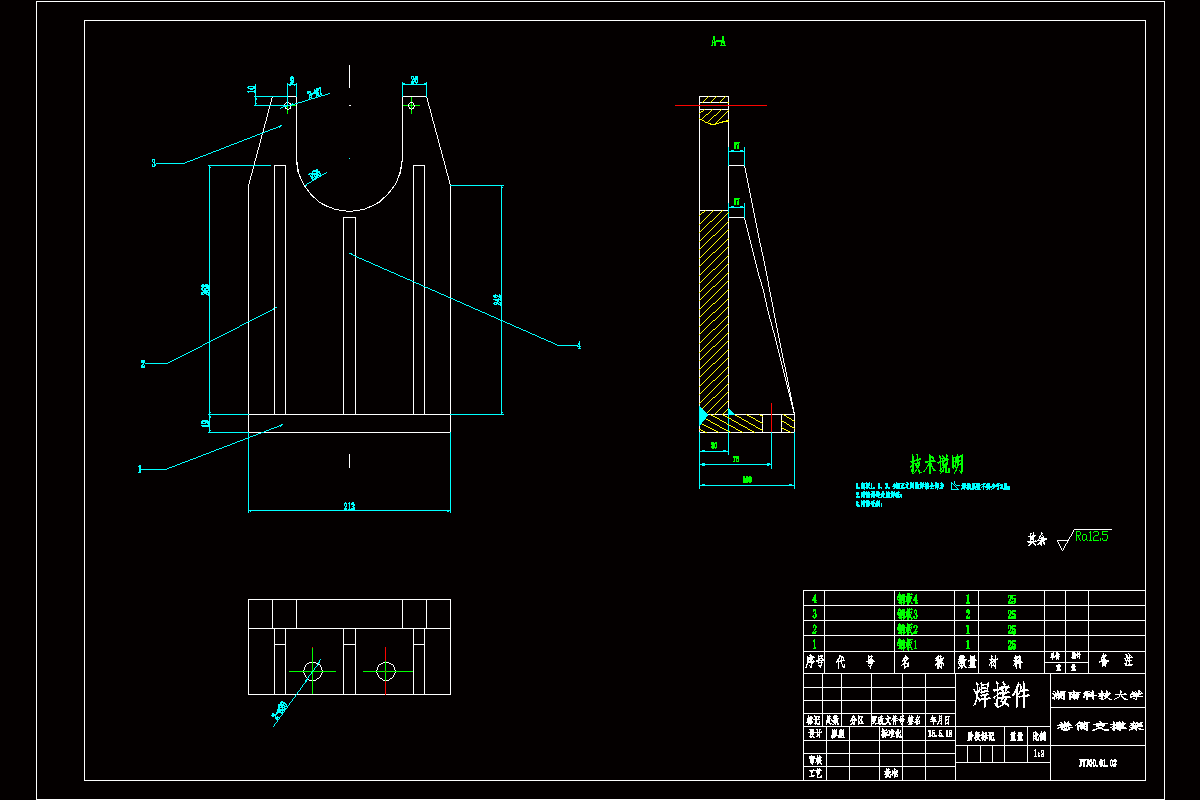Image resolution: width=1200 pixels, height=800 pixels.
Task: Click the right bolt hole circle in bottom view
Action: (386, 669)
